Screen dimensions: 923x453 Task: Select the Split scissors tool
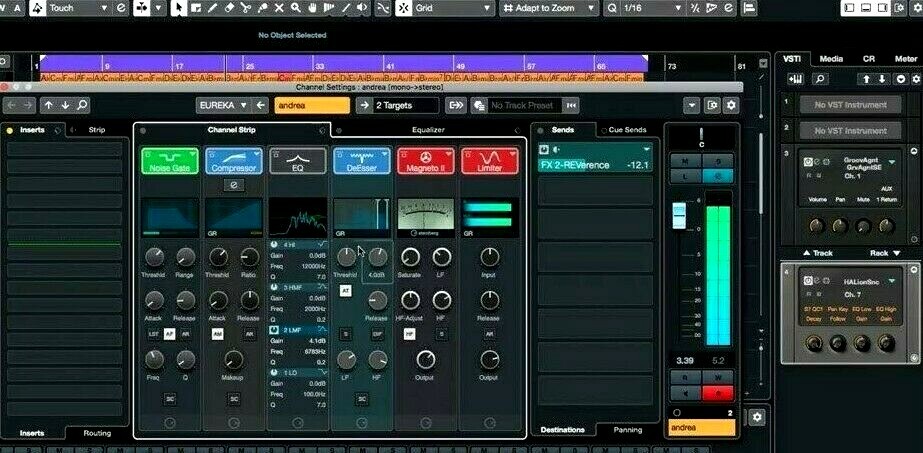pyautogui.click(x=245, y=8)
